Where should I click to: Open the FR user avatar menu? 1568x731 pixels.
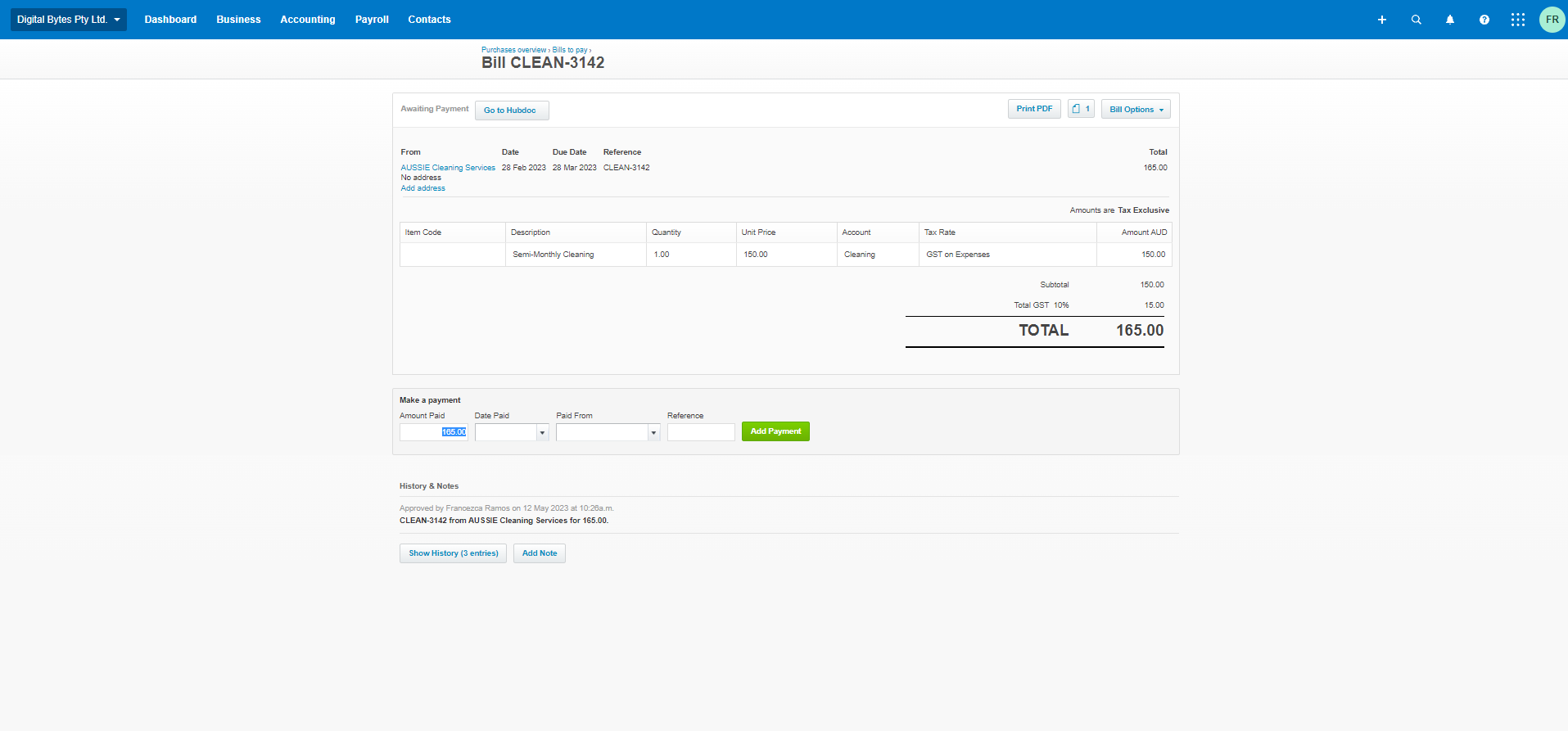(1552, 20)
